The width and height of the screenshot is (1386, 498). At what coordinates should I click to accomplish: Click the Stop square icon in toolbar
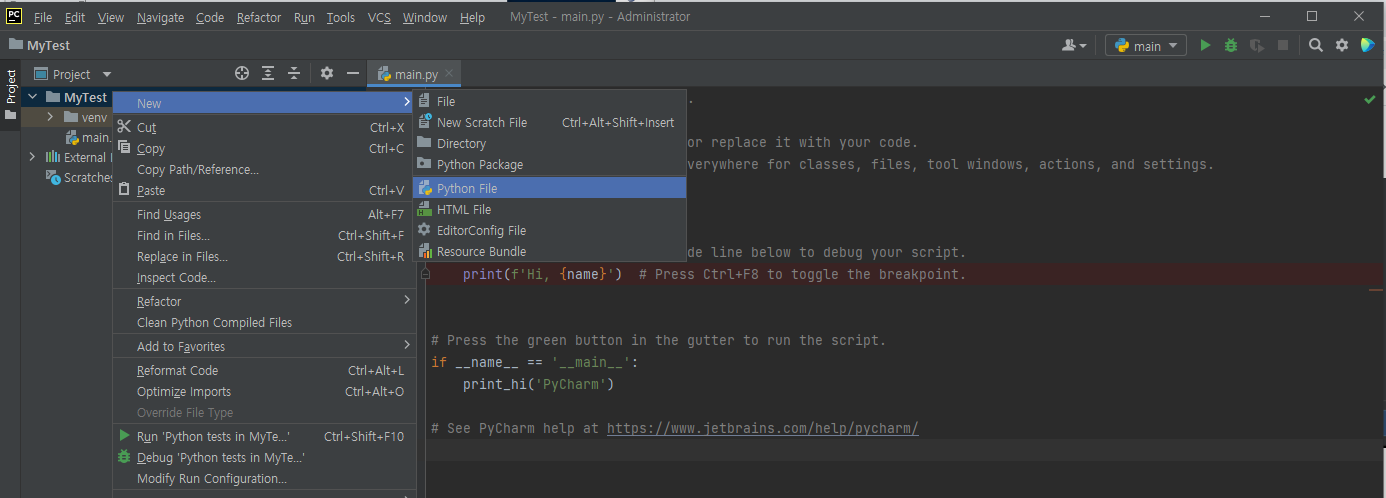point(1283,45)
